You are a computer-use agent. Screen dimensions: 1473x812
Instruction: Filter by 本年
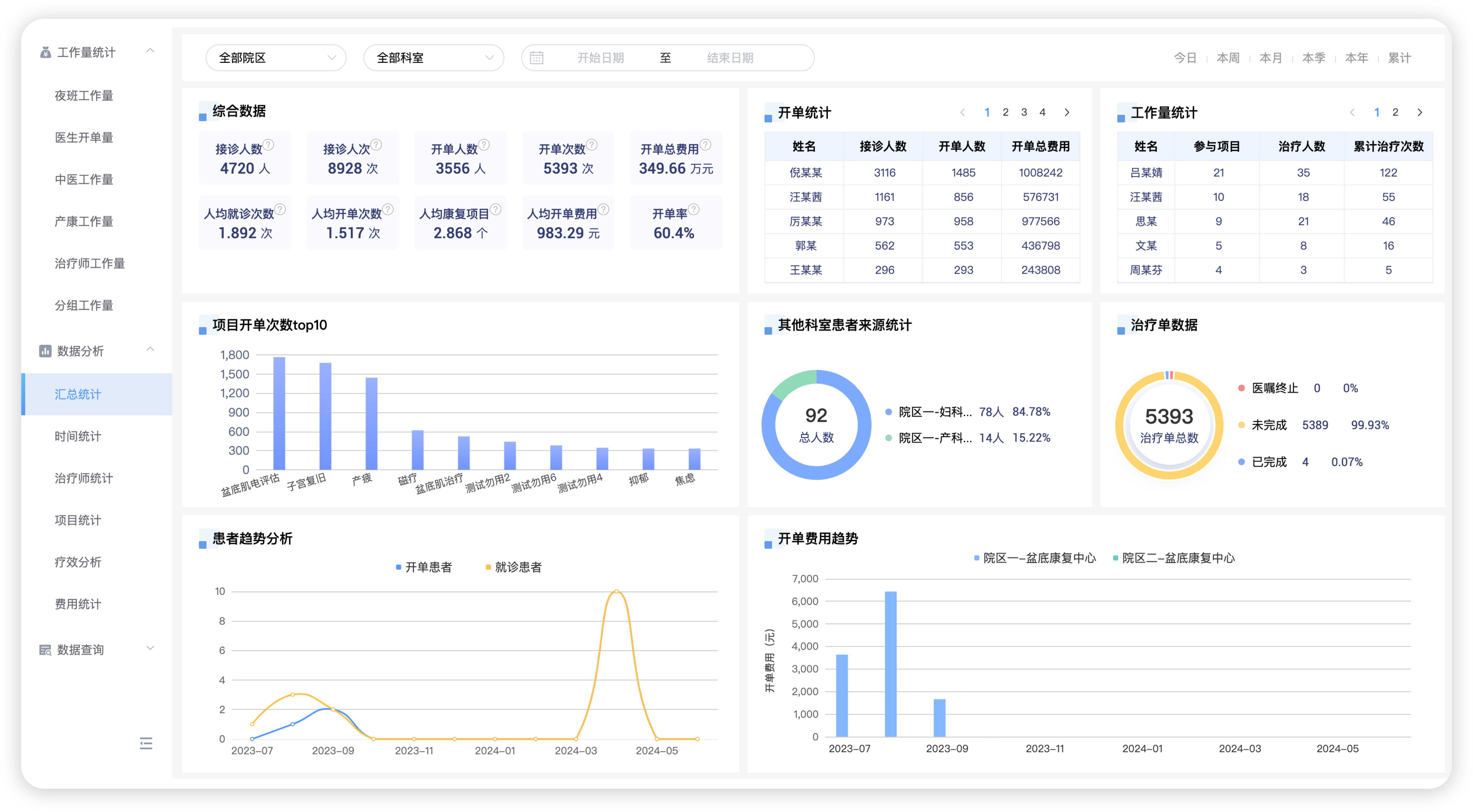coord(1356,58)
